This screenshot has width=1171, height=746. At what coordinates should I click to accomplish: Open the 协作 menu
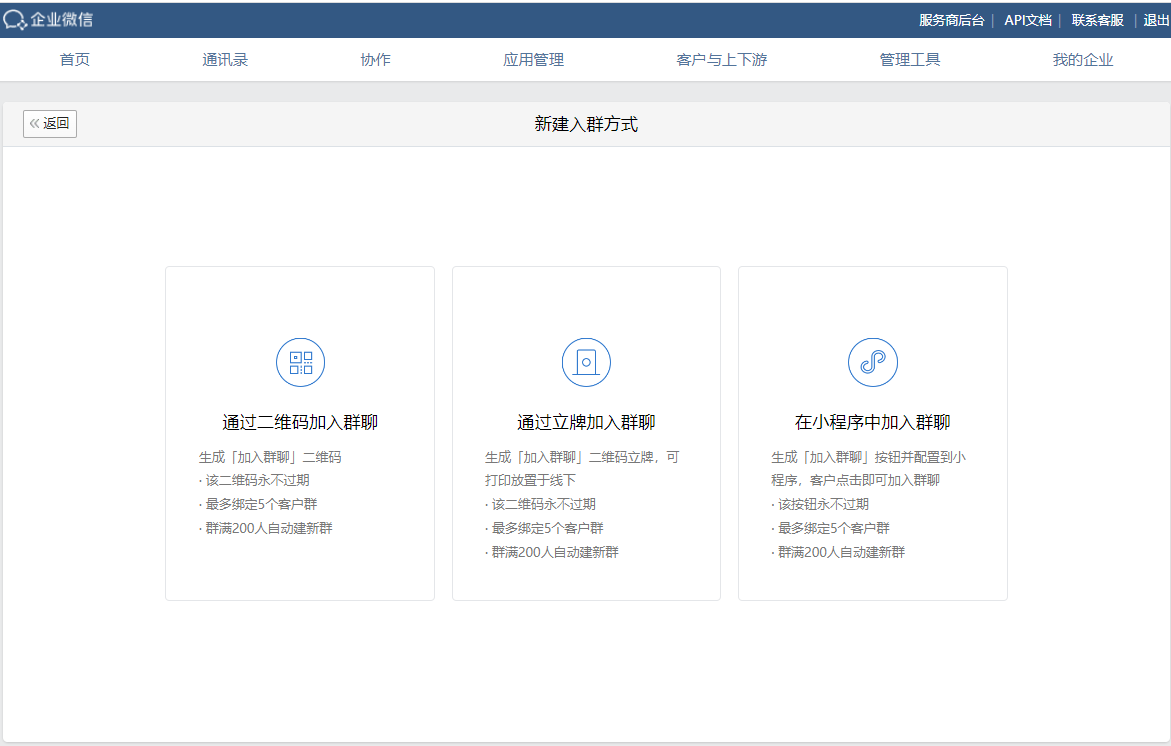tap(375, 60)
